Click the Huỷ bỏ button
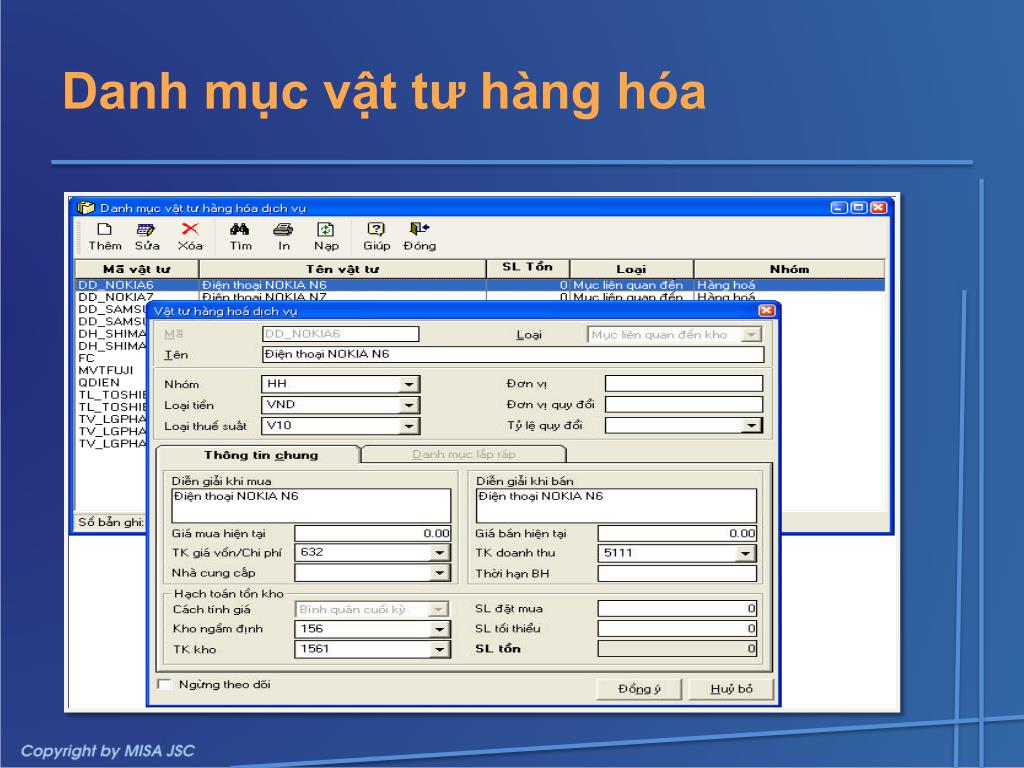Image resolution: width=1024 pixels, height=768 pixels. pos(731,689)
